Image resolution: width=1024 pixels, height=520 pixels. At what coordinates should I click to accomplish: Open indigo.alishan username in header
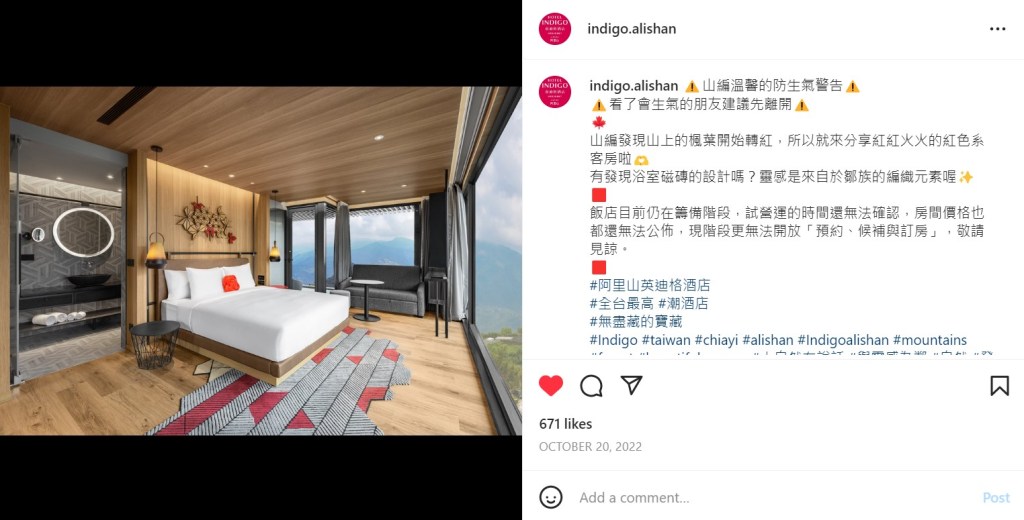[x=632, y=29]
